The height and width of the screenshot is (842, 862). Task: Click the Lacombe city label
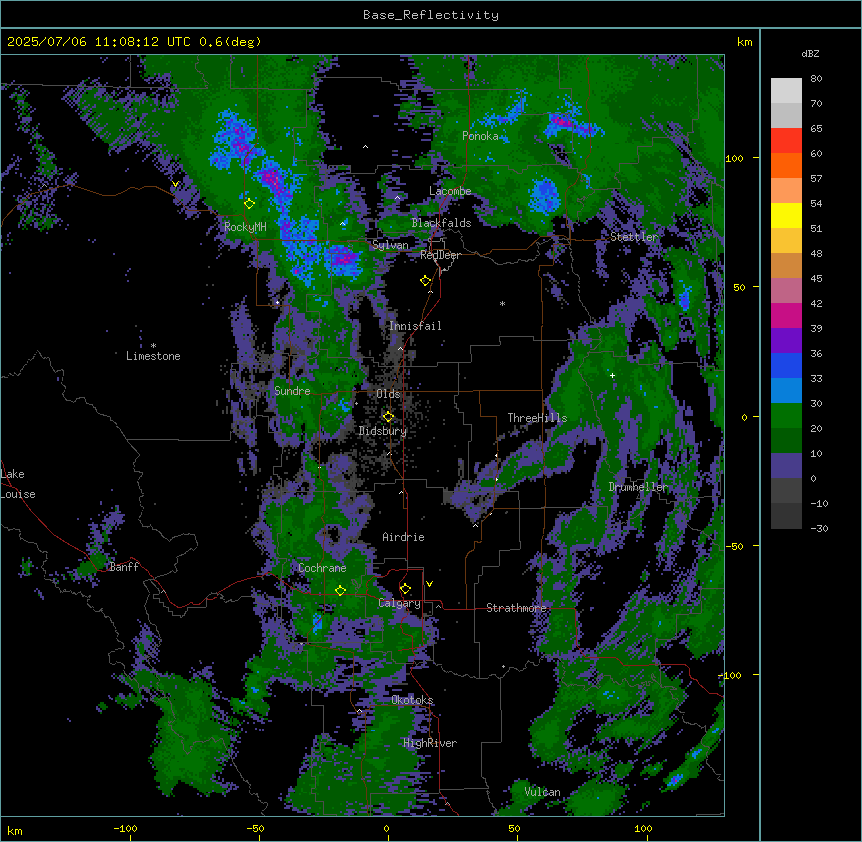pos(450,191)
